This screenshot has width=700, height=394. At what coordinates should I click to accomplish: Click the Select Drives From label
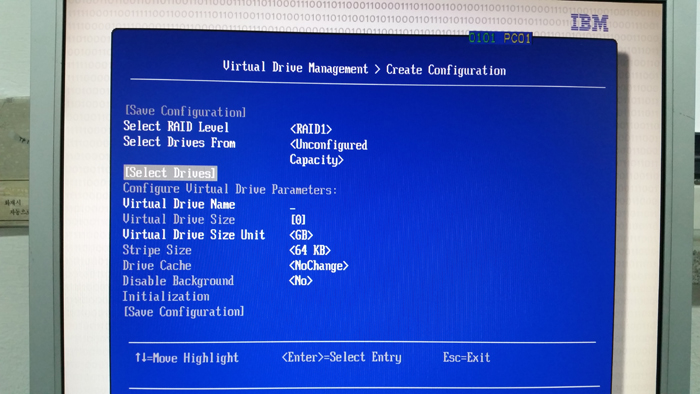[x=179, y=142]
